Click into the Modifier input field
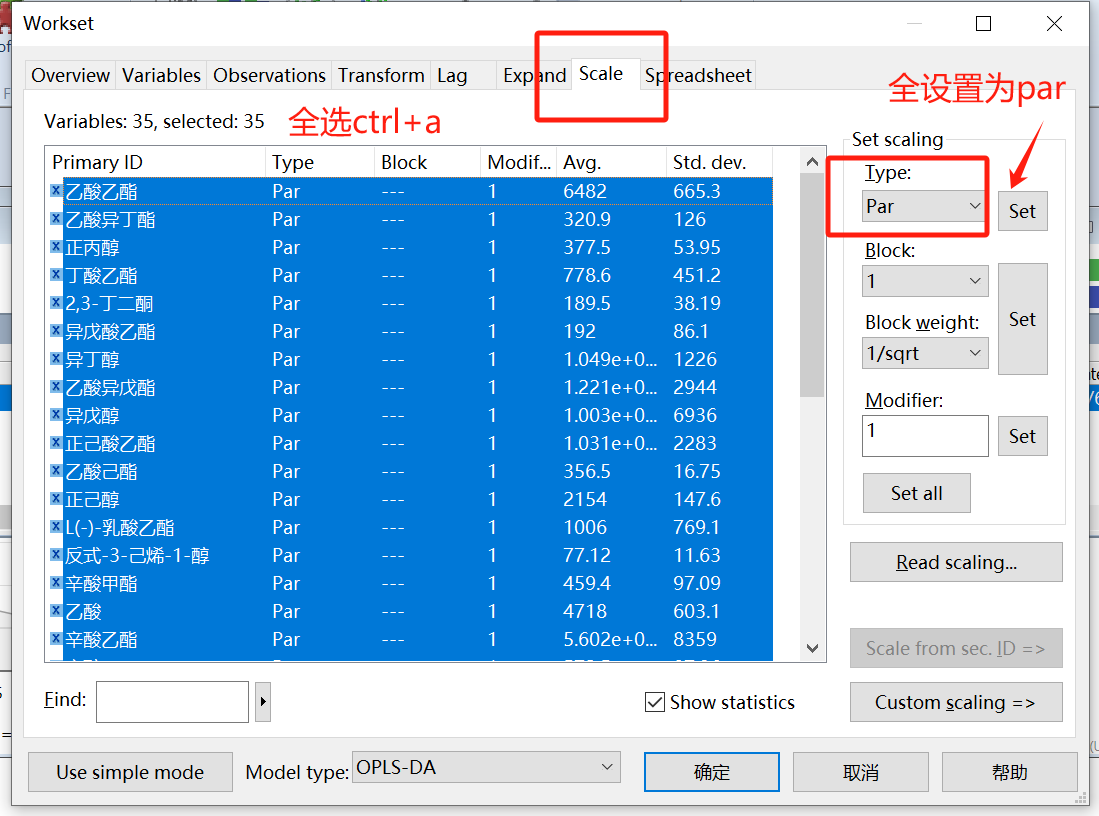1099x816 pixels. 924,435
